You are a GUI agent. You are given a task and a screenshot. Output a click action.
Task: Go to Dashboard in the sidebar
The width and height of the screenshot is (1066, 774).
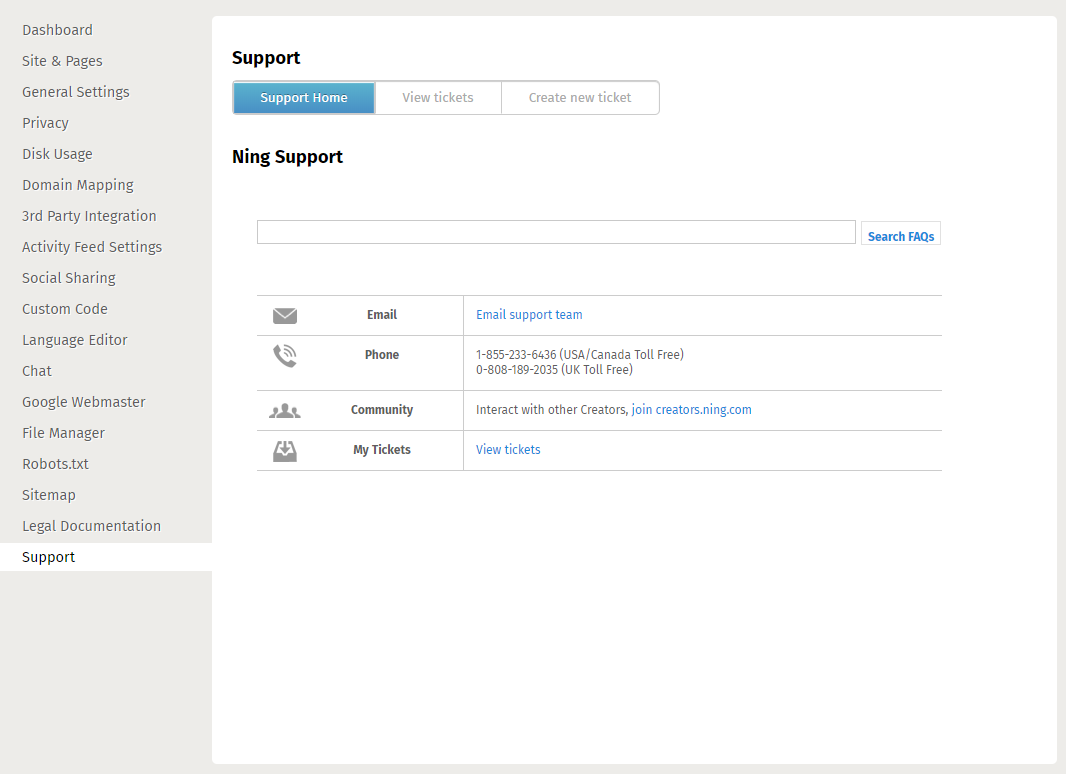click(x=57, y=30)
